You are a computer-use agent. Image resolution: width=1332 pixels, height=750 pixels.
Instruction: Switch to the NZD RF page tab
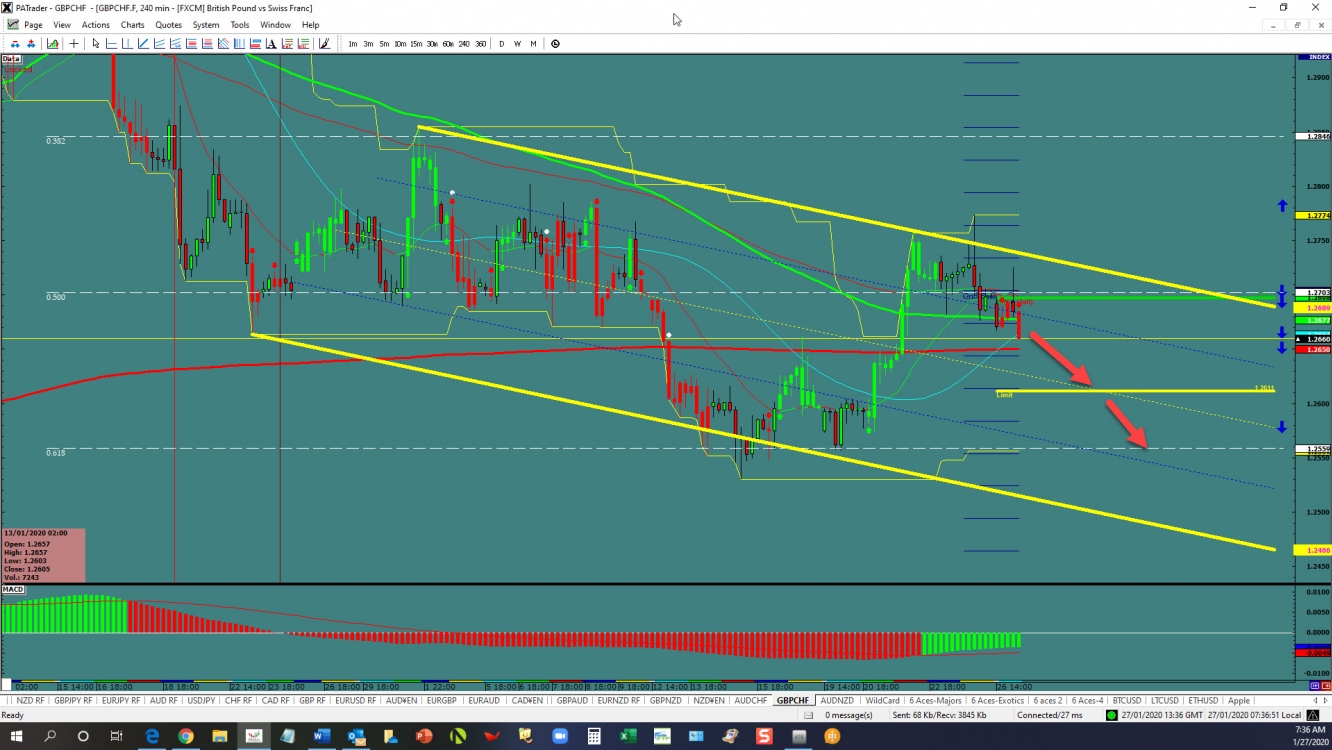[30, 700]
